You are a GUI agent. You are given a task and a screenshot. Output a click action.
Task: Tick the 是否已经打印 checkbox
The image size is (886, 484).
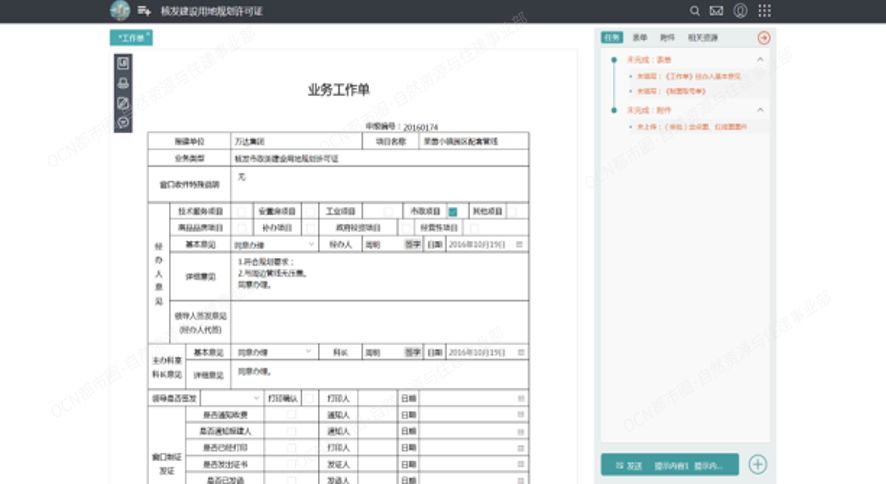pyautogui.click(x=291, y=448)
